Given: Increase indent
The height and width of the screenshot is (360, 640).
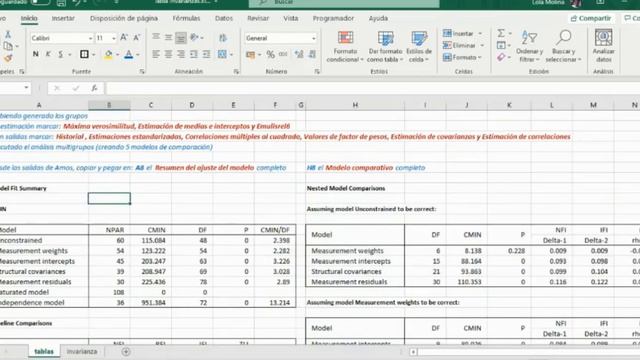Looking at the screenshot, I should 207,54.
